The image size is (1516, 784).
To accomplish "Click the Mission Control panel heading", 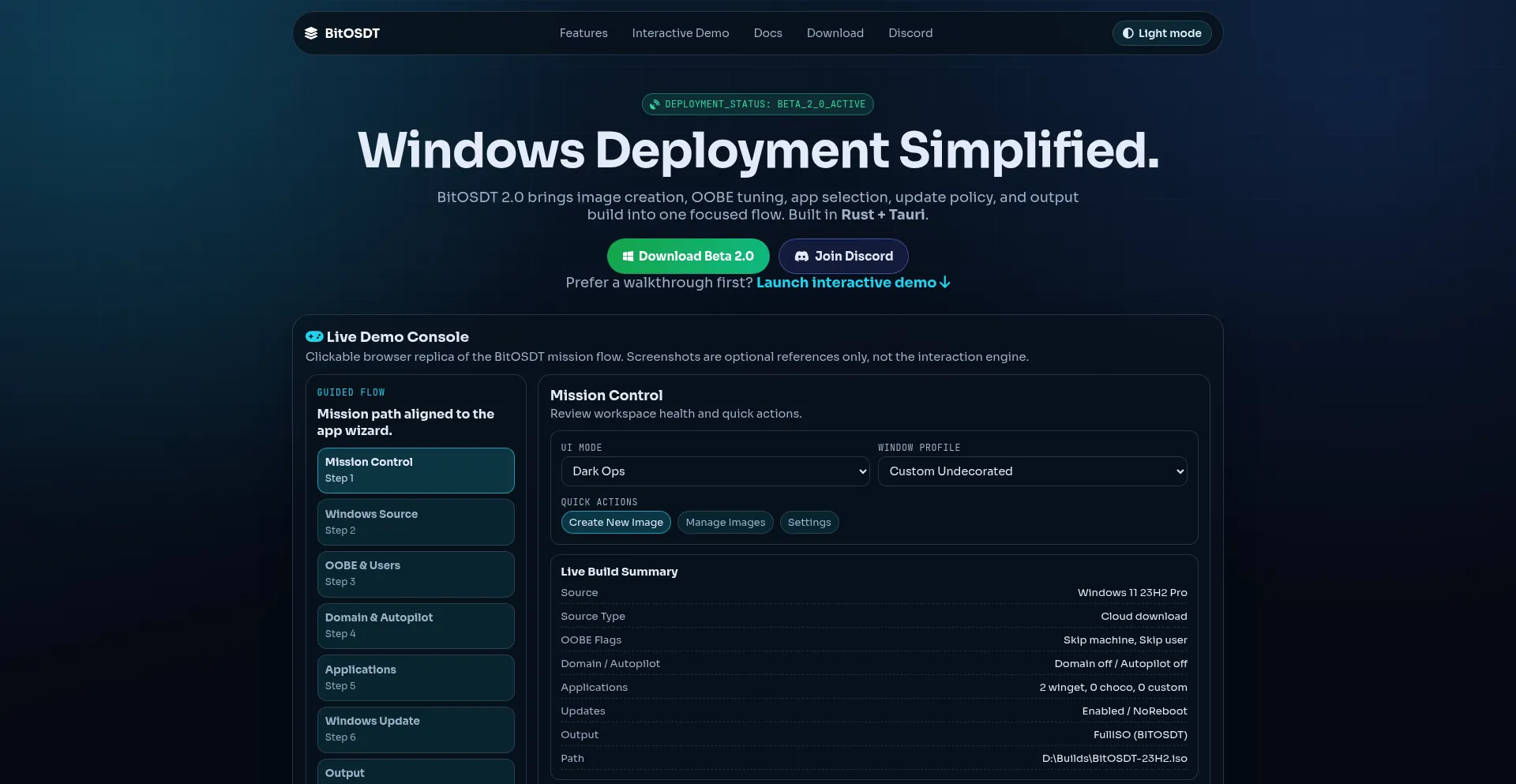I will click(606, 396).
